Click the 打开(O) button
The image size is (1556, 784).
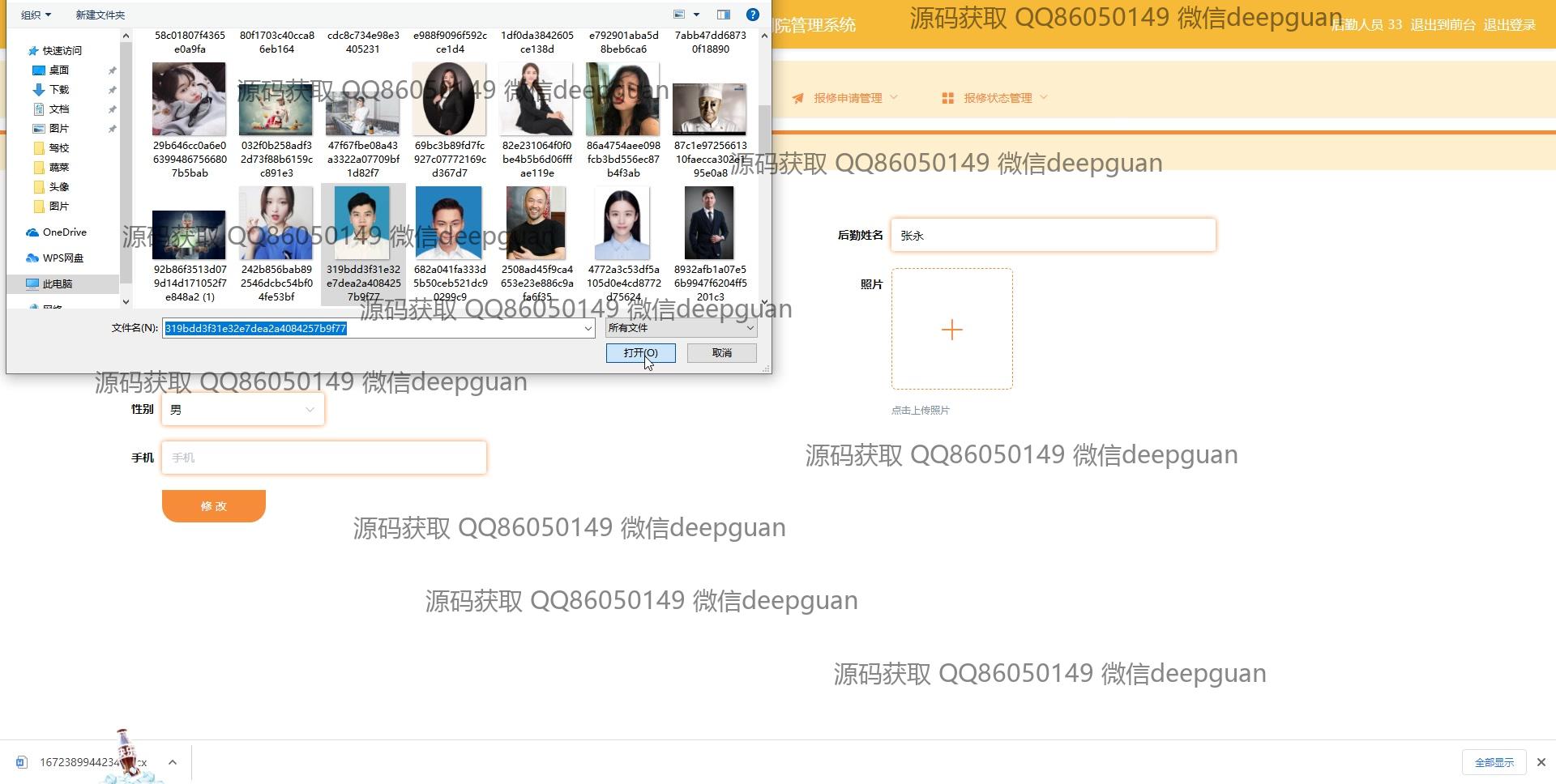[640, 353]
